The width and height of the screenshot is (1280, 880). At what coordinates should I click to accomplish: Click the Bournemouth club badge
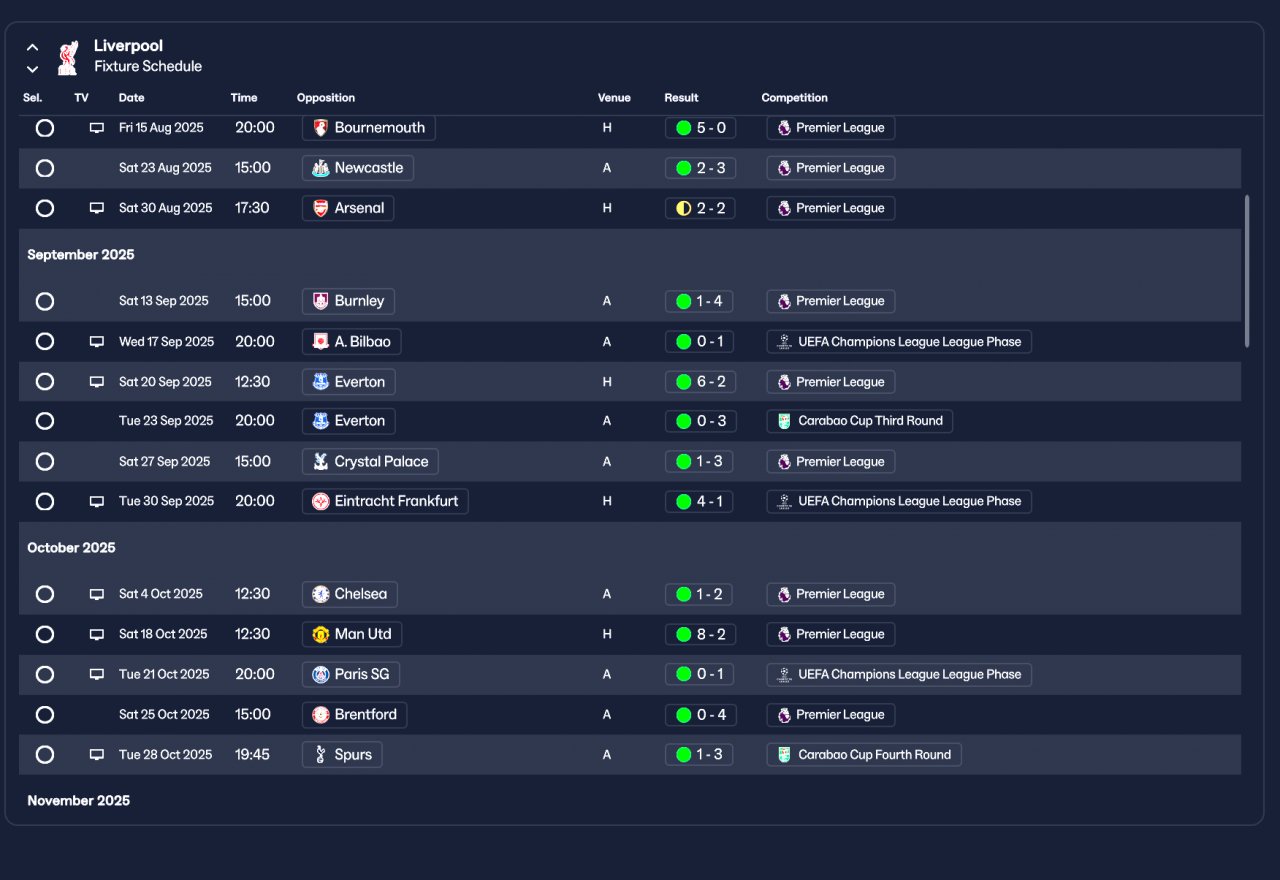click(x=321, y=128)
